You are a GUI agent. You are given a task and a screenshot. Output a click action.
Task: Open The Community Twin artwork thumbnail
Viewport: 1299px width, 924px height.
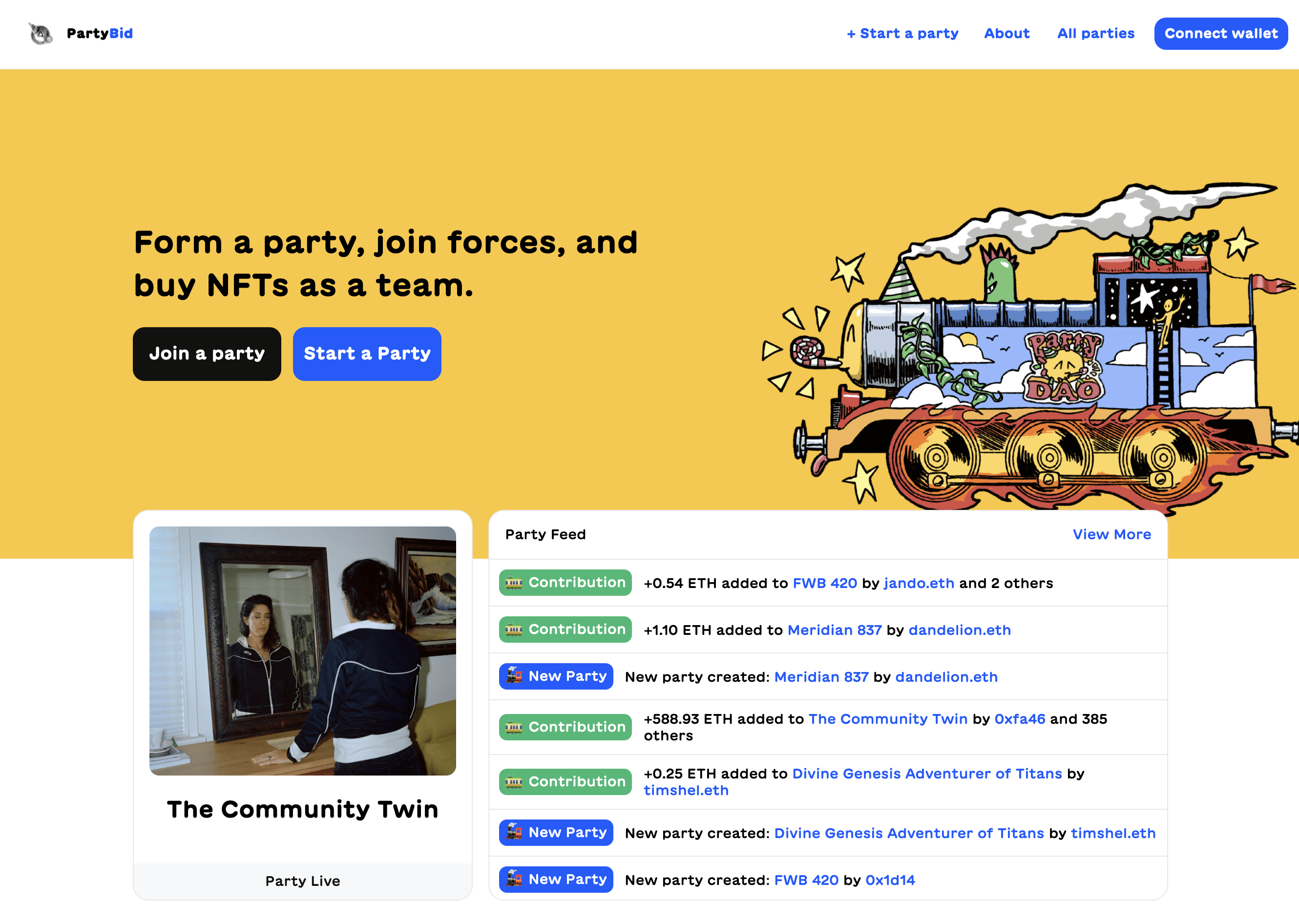coord(303,651)
